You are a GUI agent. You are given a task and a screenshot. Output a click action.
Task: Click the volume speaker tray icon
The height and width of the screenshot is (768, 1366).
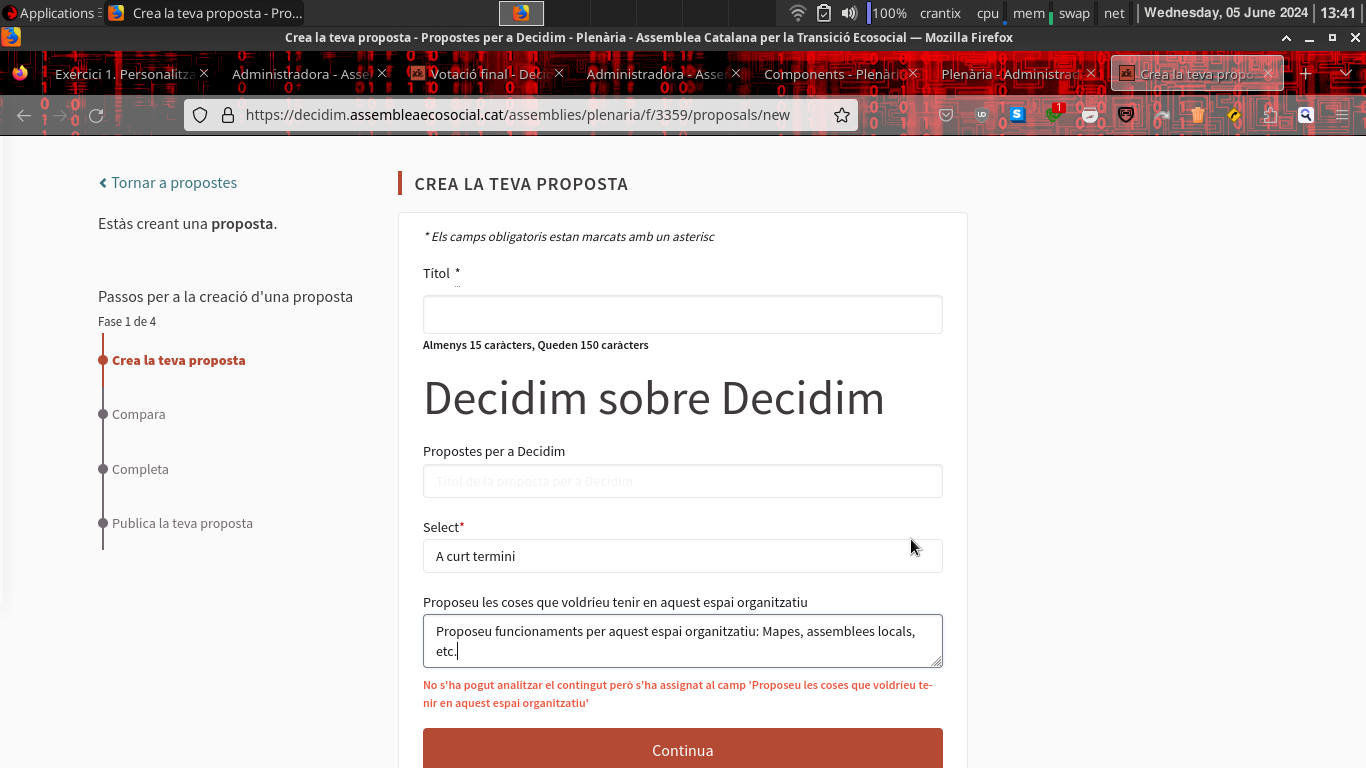pos(849,13)
